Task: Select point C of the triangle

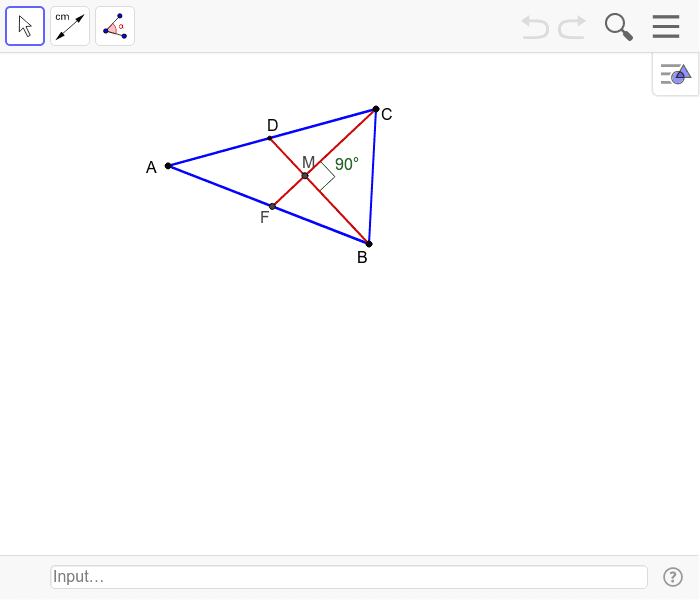Action: coord(376,109)
